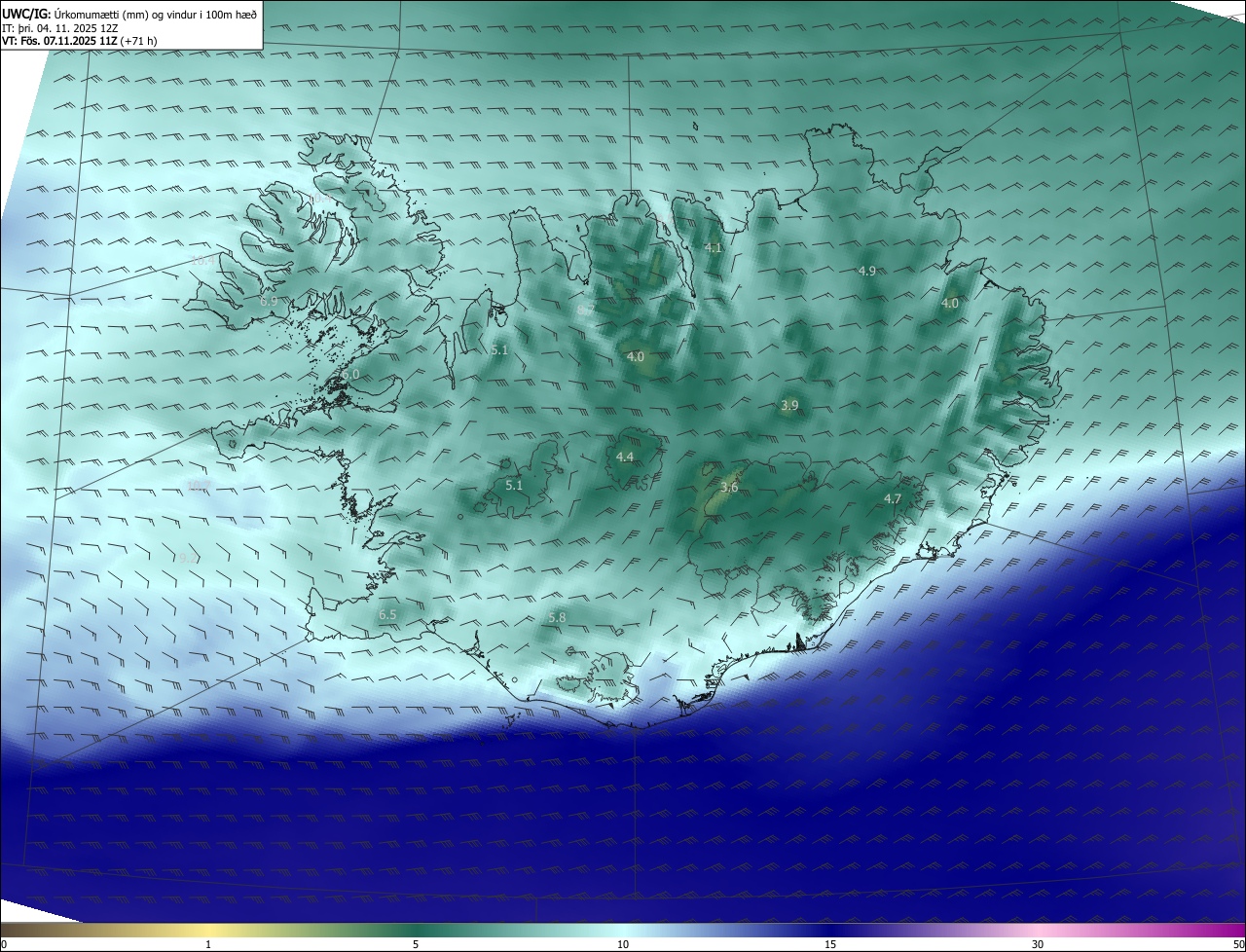The width and height of the screenshot is (1246, 952).
Task: Select tick label 30 on the color scale
Action: coord(1038,944)
